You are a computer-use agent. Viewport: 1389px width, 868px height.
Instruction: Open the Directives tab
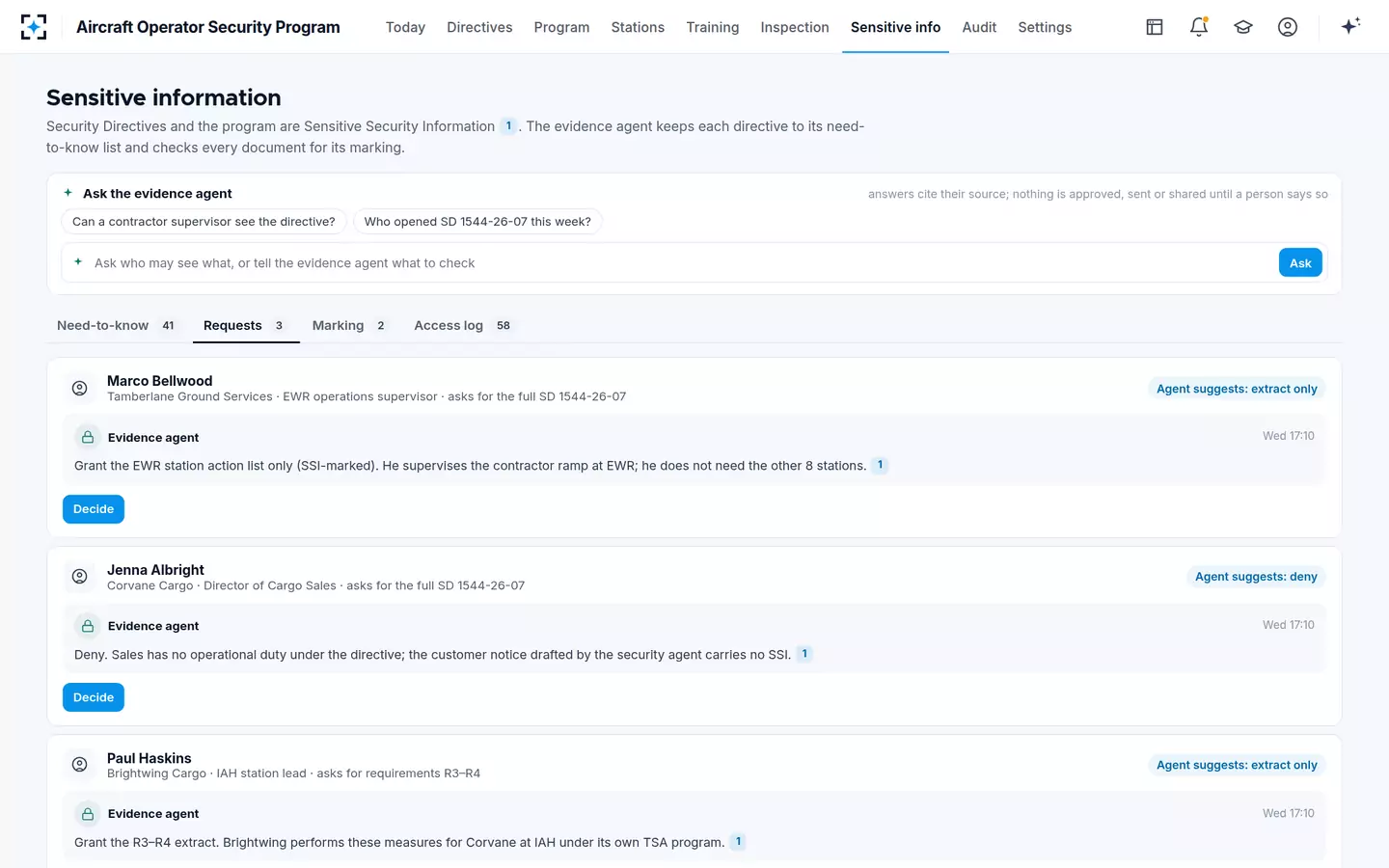point(479,27)
